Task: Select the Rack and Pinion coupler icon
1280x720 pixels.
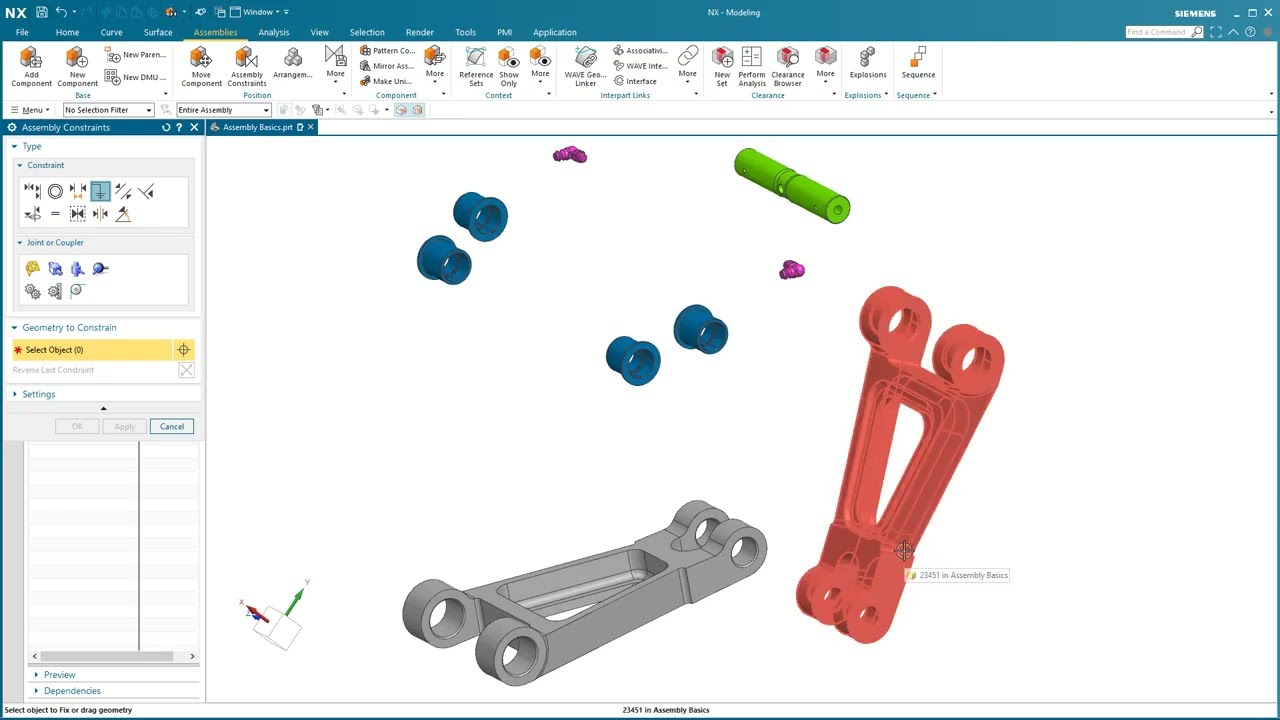Action: tap(55, 291)
